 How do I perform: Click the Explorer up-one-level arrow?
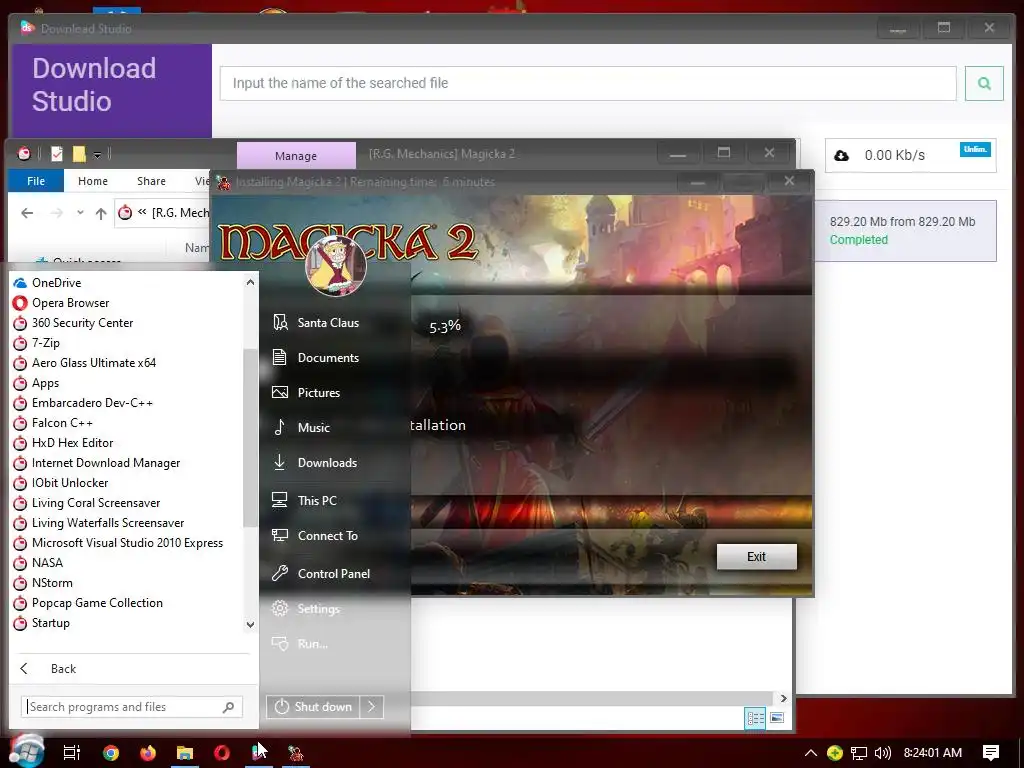[x=101, y=213]
